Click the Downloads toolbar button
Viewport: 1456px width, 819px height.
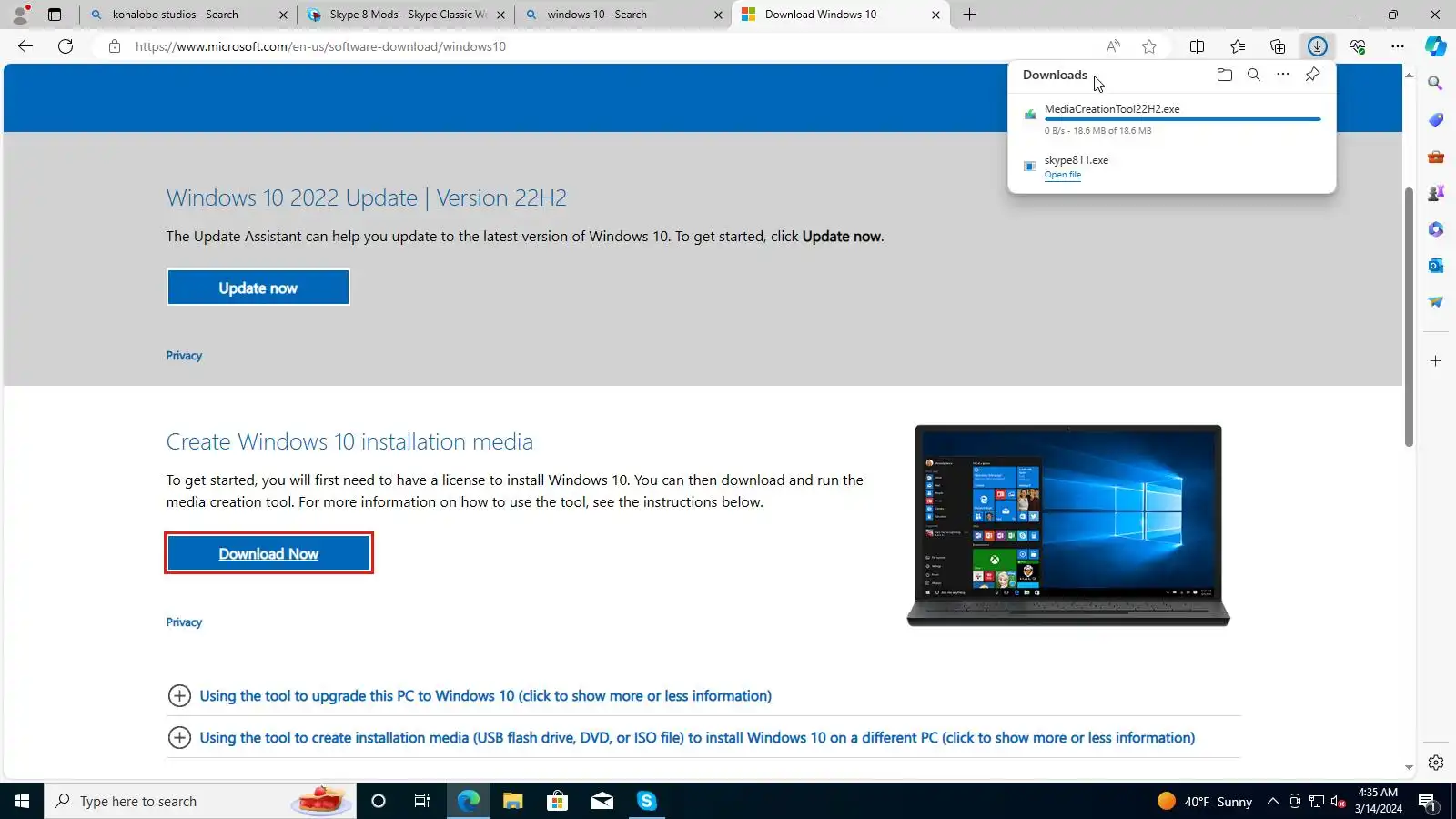(x=1317, y=46)
